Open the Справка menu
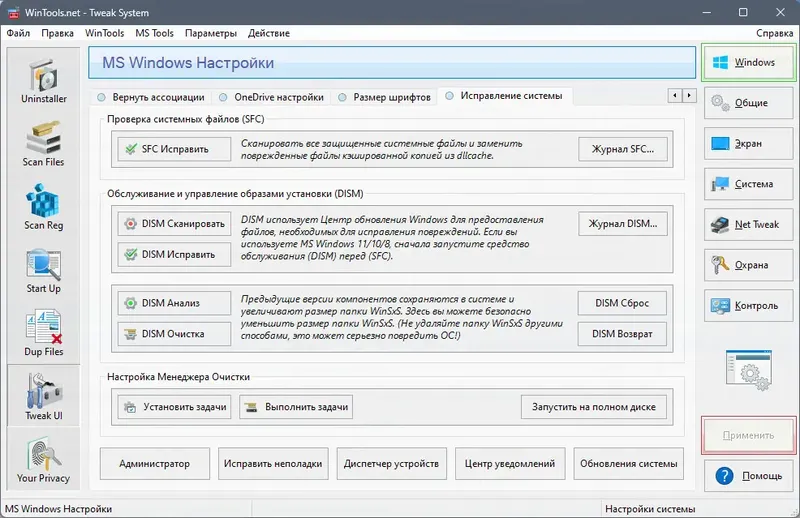 (774, 33)
